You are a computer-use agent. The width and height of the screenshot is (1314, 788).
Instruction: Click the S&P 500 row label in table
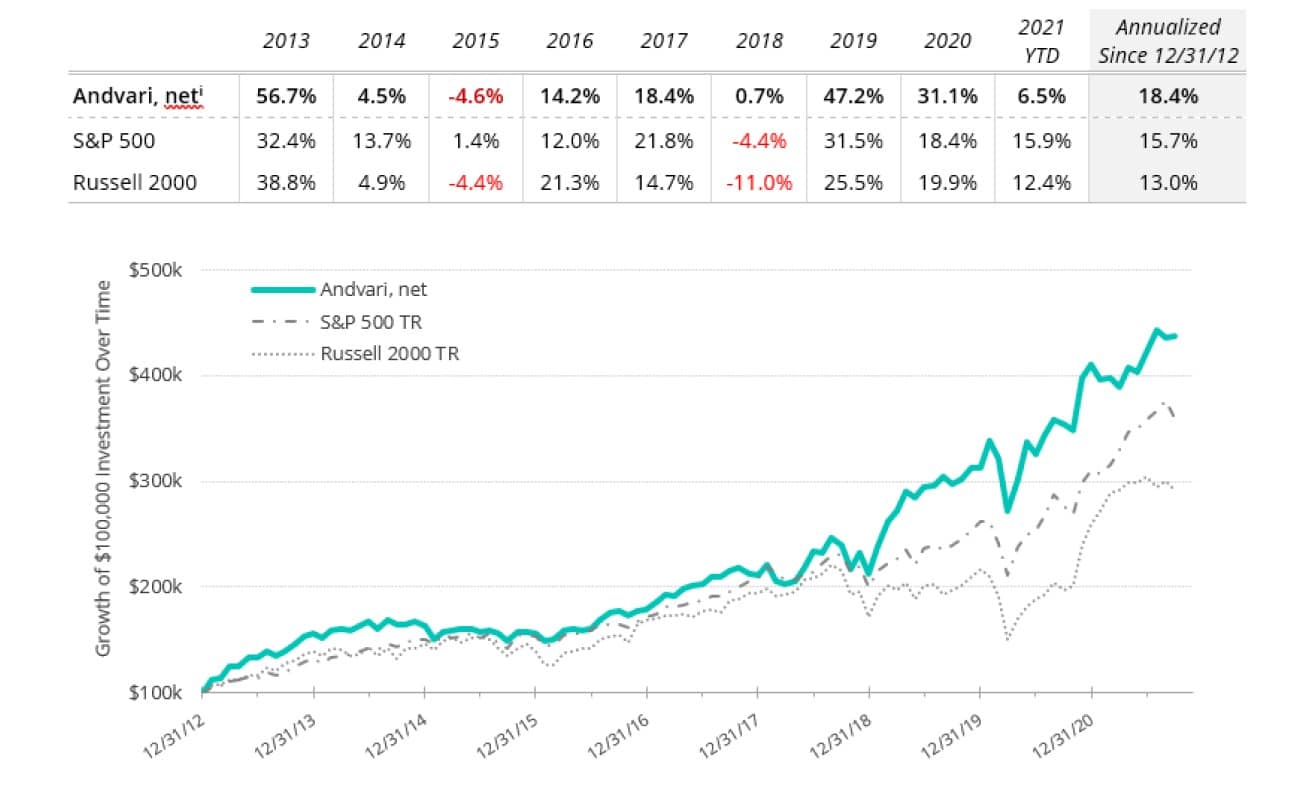(x=107, y=141)
